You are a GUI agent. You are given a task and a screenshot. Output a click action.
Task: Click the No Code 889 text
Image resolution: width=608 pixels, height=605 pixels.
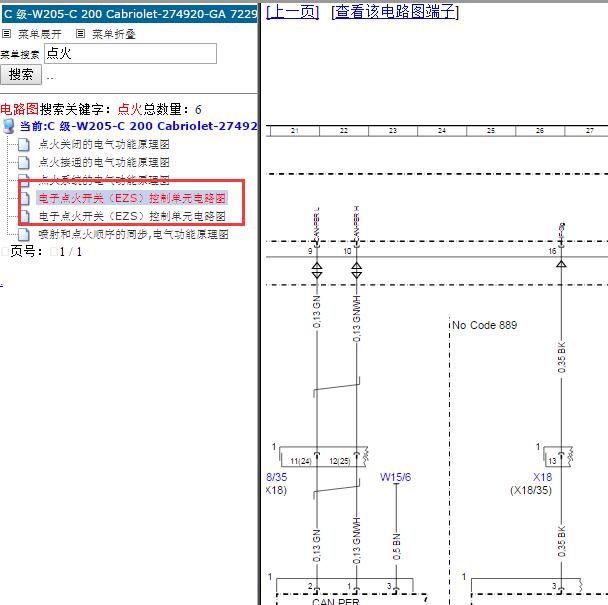[x=484, y=325]
